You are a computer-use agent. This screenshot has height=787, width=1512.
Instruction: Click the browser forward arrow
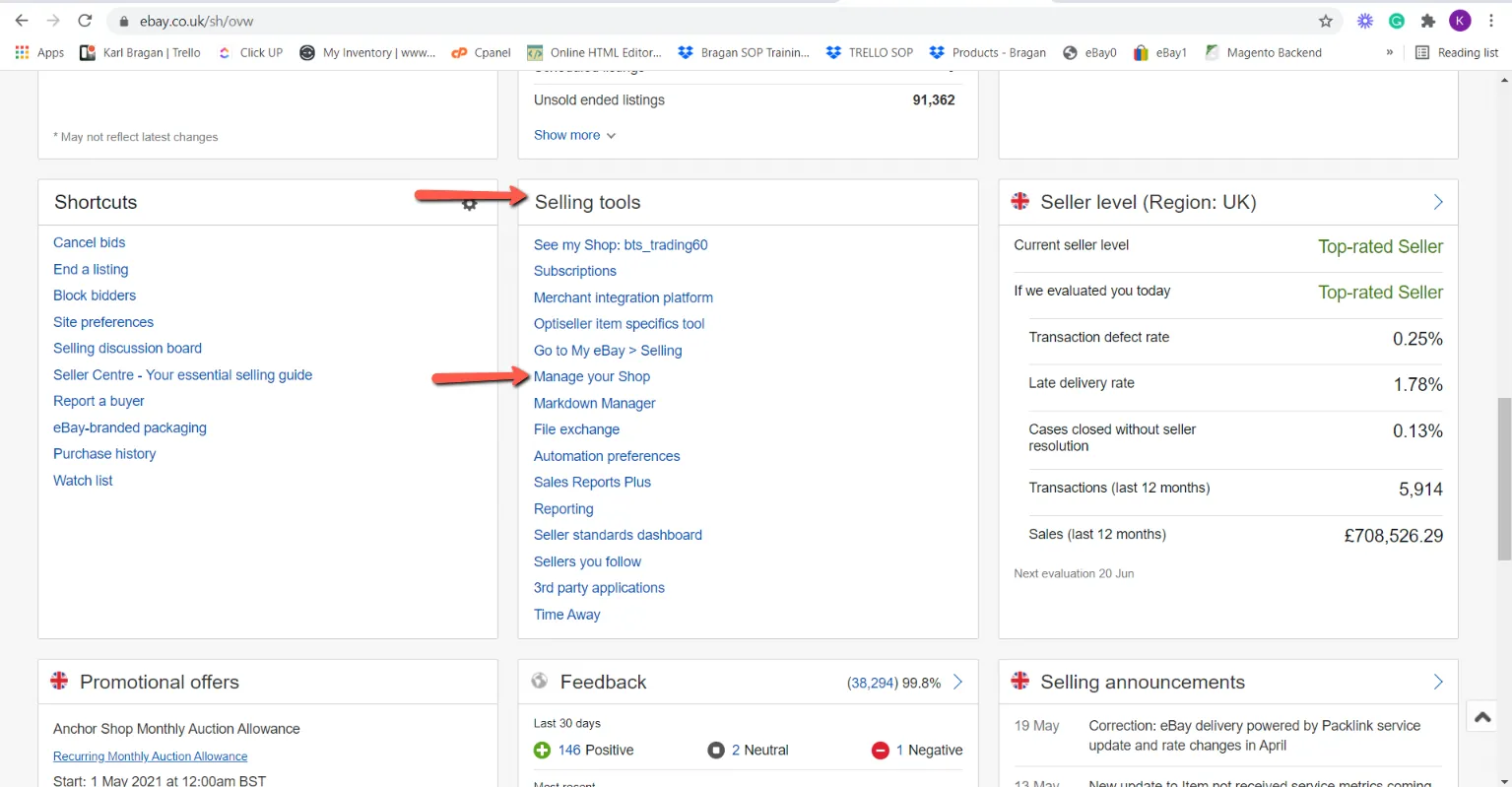tap(53, 21)
